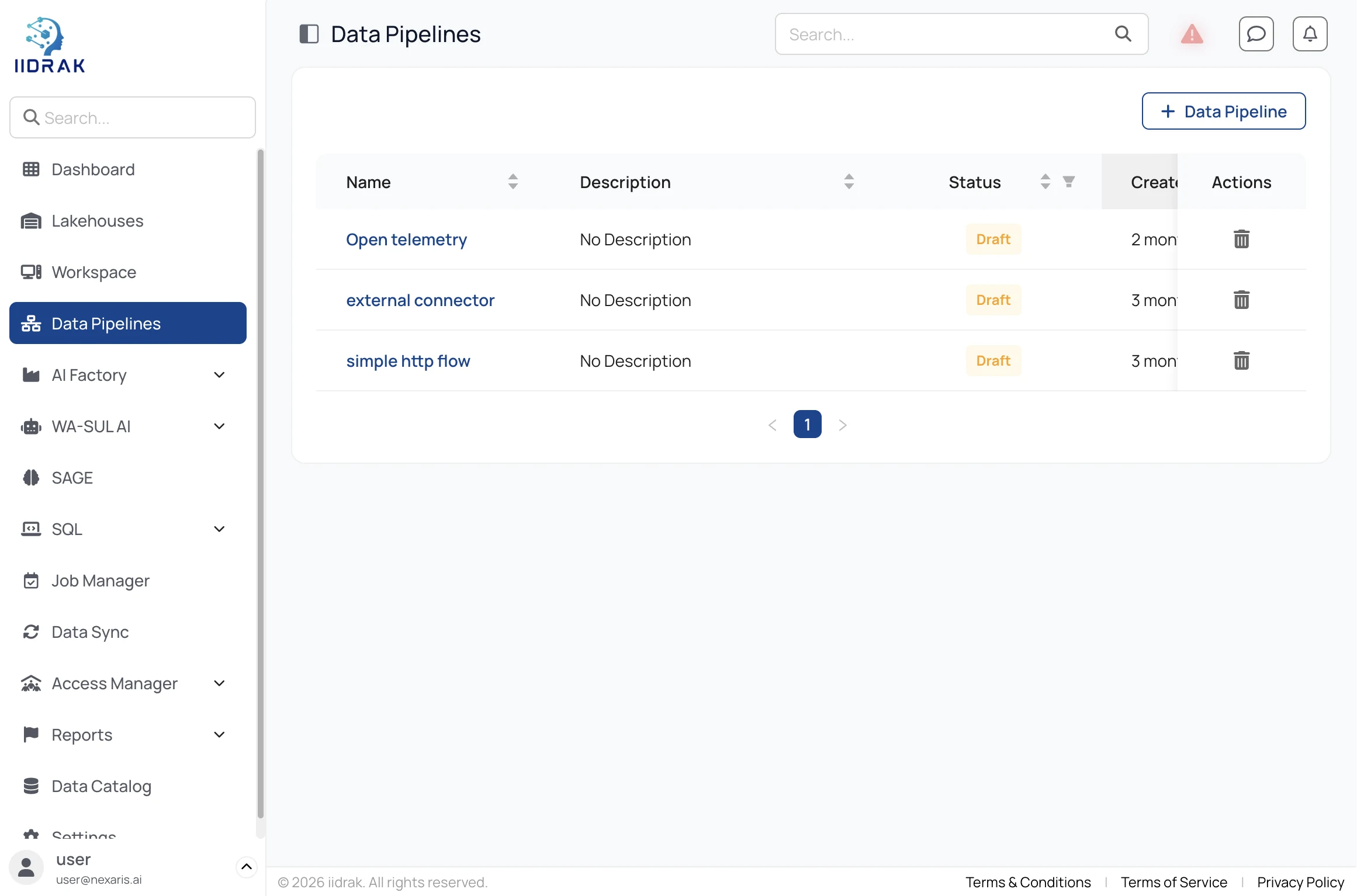Toggle the sidebar collapse icon
Image resolution: width=1357 pixels, height=896 pixels.
[x=309, y=34]
